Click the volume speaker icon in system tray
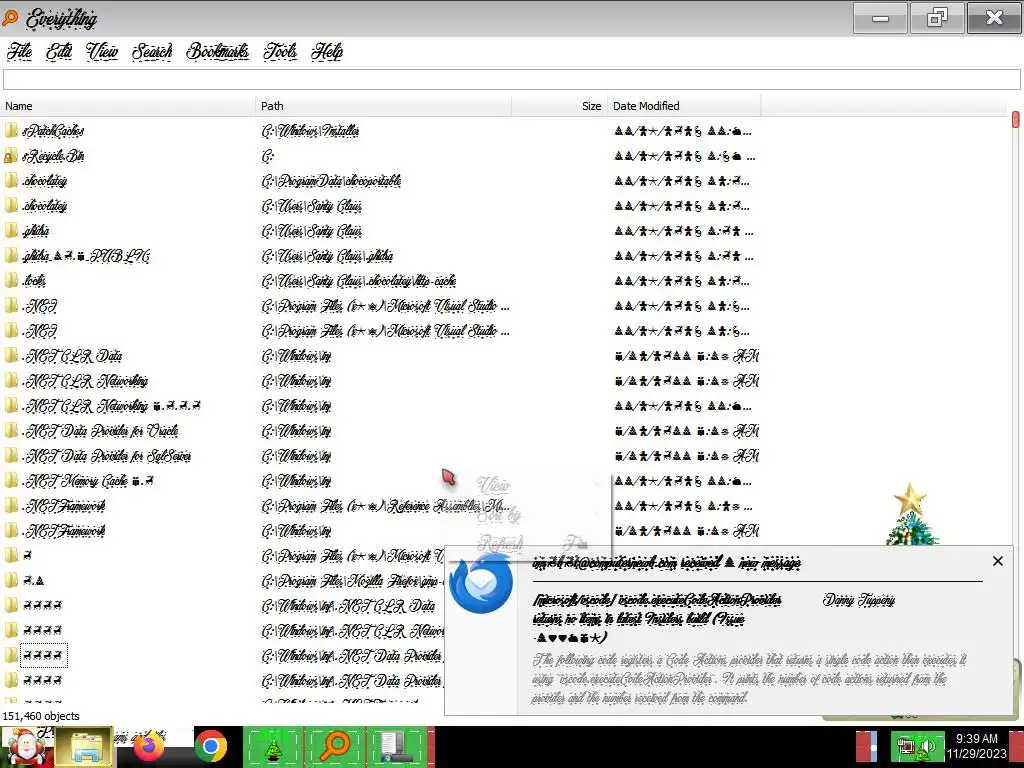This screenshot has height=768, width=1024. (x=929, y=748)
